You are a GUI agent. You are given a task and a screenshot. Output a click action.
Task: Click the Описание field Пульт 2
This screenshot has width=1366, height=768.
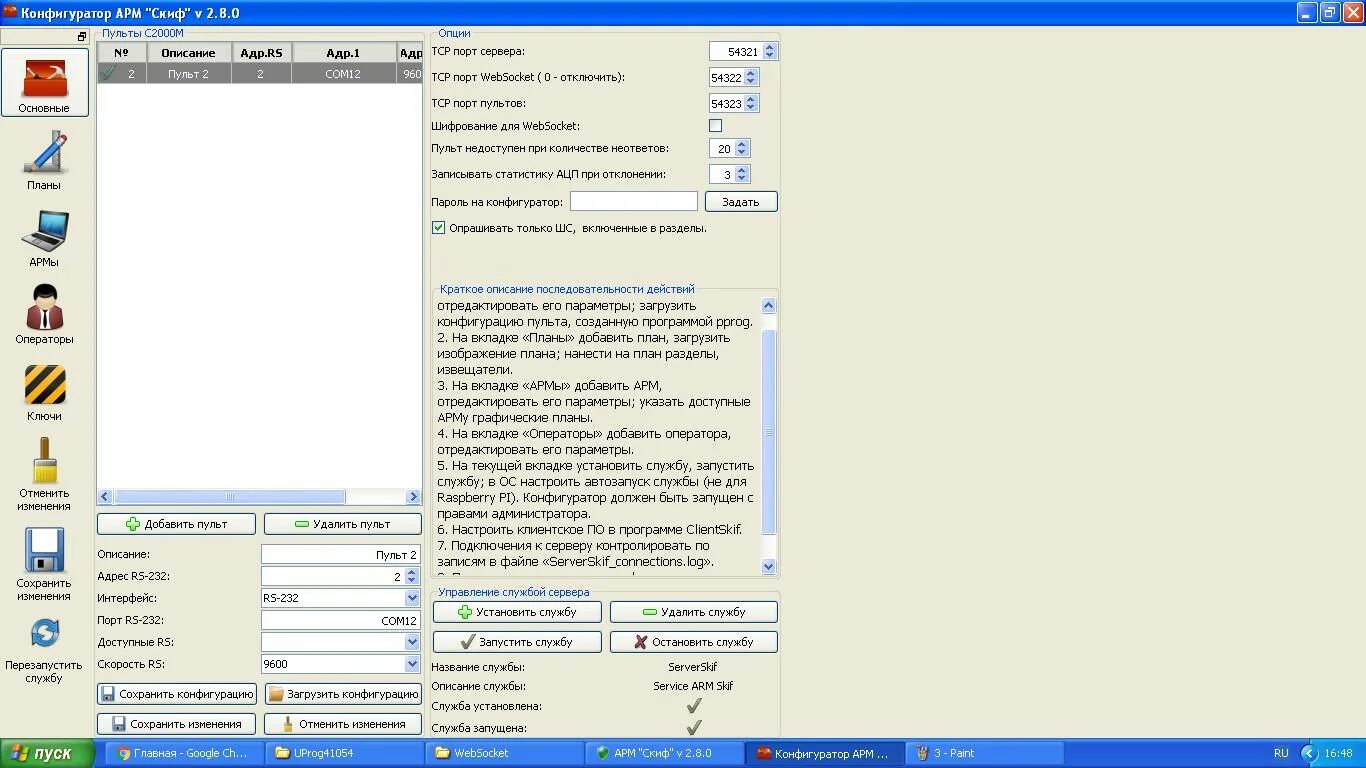pyautogui.click(x=340, y=555)
